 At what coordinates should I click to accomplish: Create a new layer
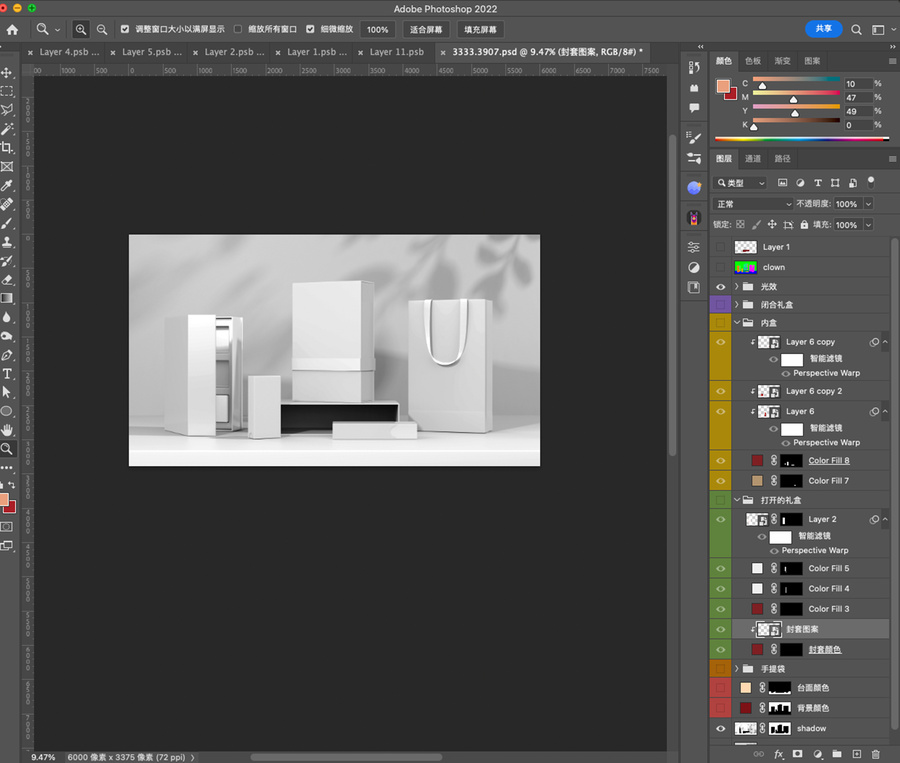(x=856, y=754)
